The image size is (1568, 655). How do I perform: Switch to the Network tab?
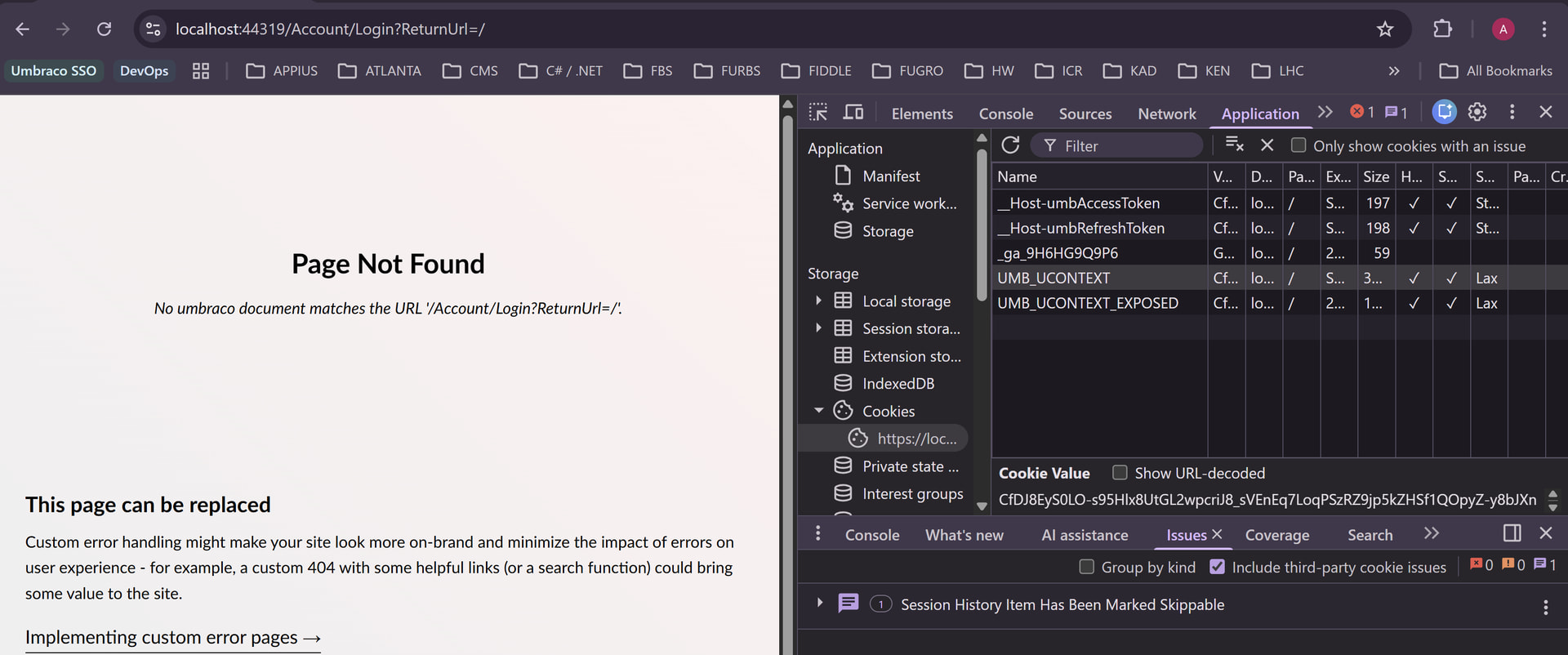coord(1166,114)
